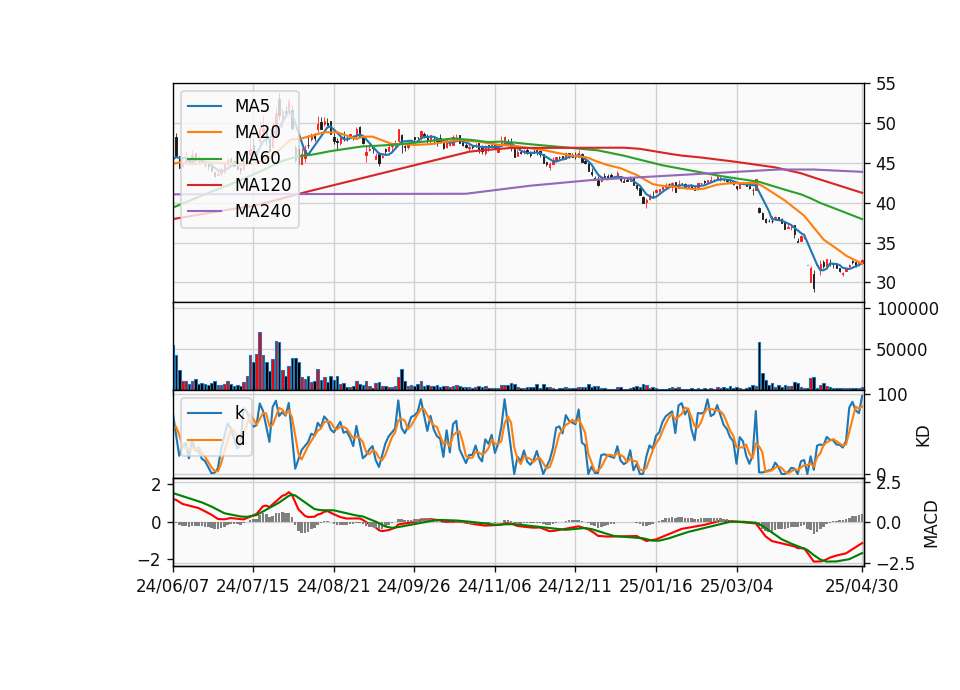960x690 pixels.
Task: Click the left MACD axis value −2
Action: (150, 560)
